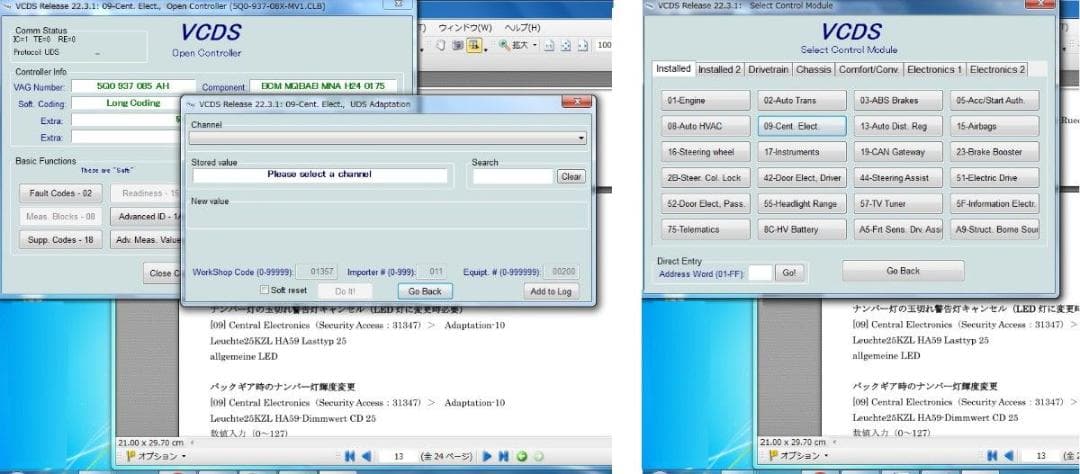Open the 8C-HV Battery module

tap(802, 229)
